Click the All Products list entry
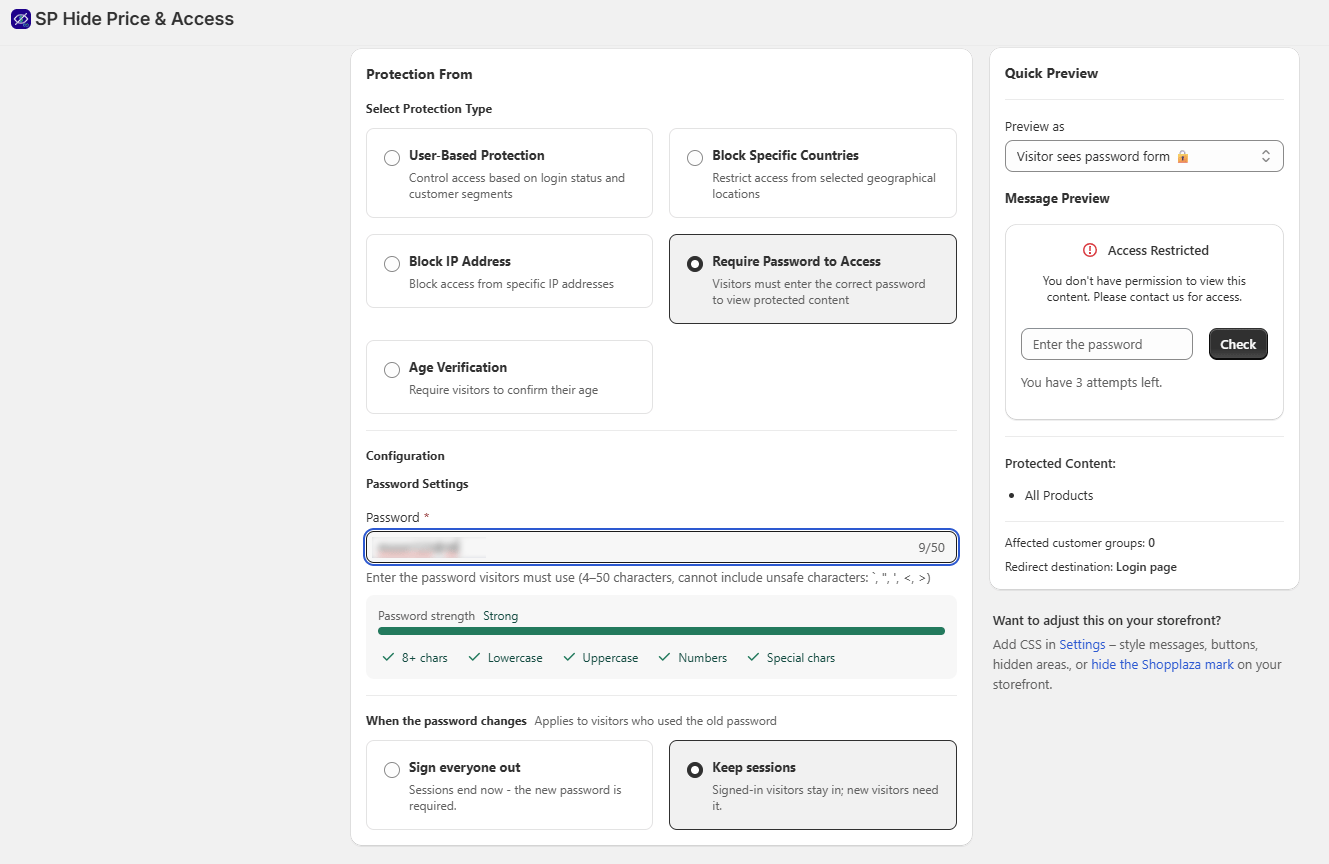This screenshot has height=864, width=1329. click(1059, 495)
